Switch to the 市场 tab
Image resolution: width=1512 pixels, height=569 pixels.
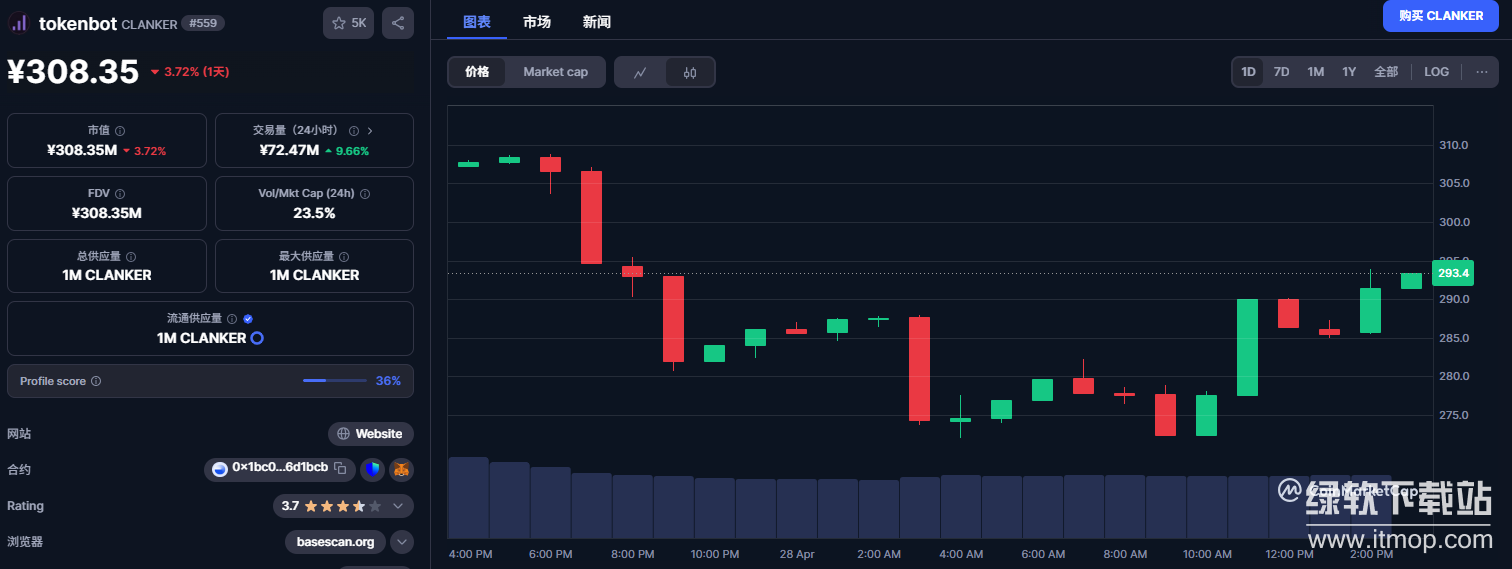[536, 22]
